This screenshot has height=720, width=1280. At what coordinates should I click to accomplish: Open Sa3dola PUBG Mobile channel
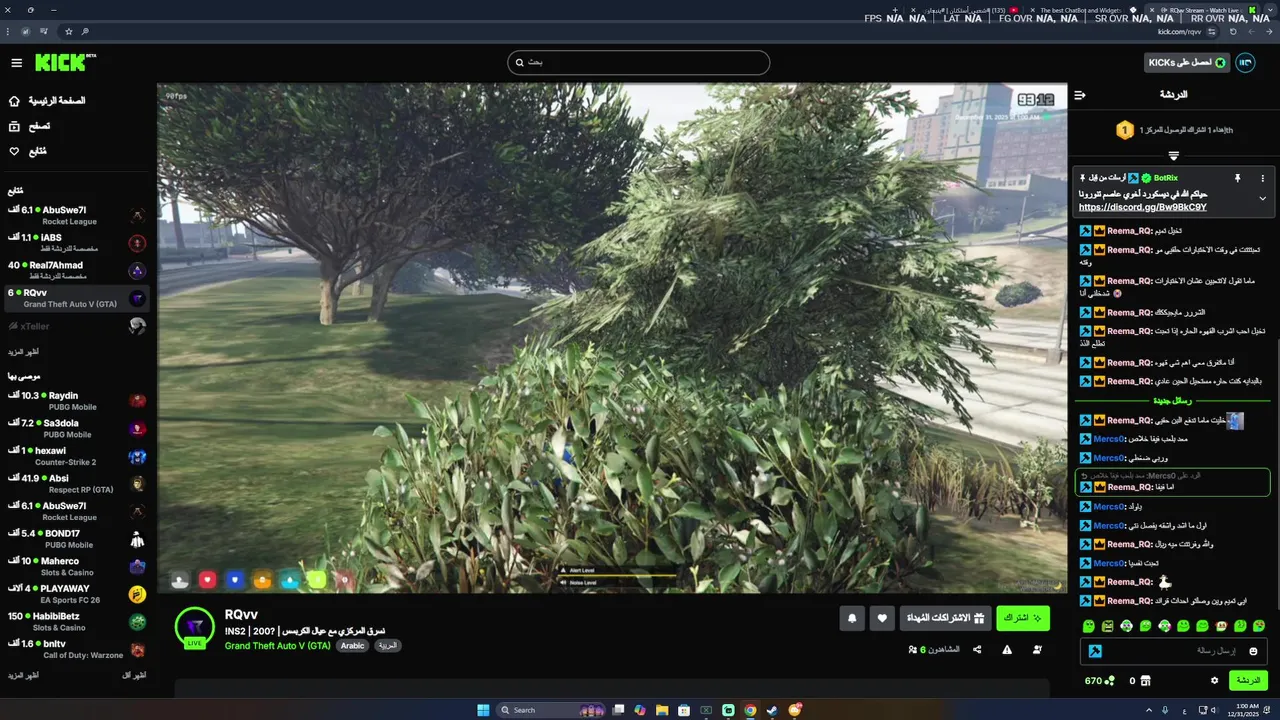76,429
